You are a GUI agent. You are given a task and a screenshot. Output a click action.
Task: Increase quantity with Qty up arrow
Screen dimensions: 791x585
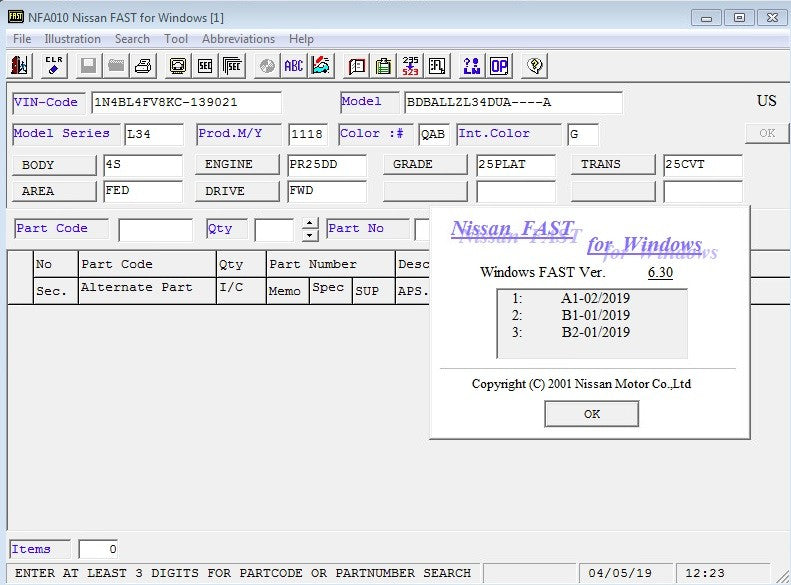(310, 223)
